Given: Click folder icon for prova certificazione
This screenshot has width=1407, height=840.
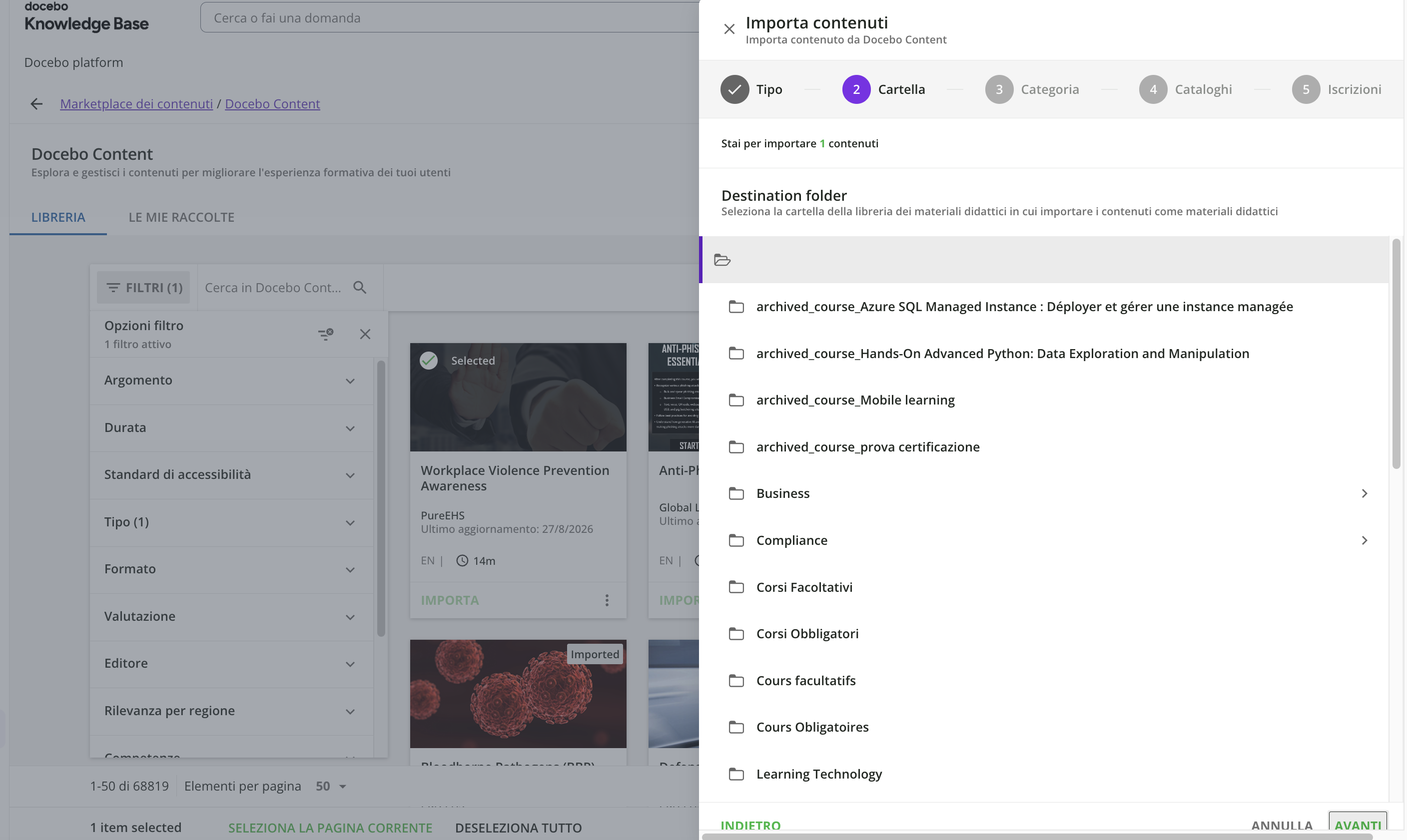Looking at the screenshot, I should (x=736, y=447).
